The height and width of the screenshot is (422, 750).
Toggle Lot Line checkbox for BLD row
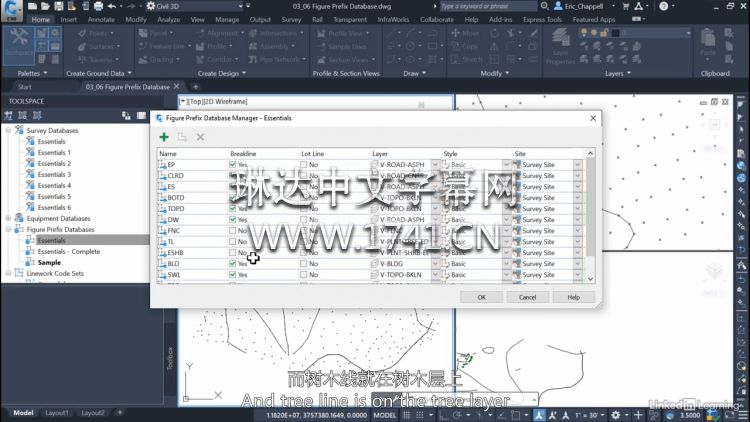pyautogui.click(x=304, y=264)
